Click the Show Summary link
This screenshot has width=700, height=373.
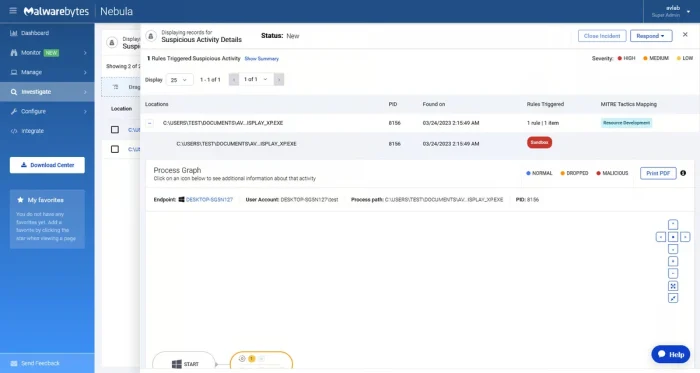coord(262,59)
